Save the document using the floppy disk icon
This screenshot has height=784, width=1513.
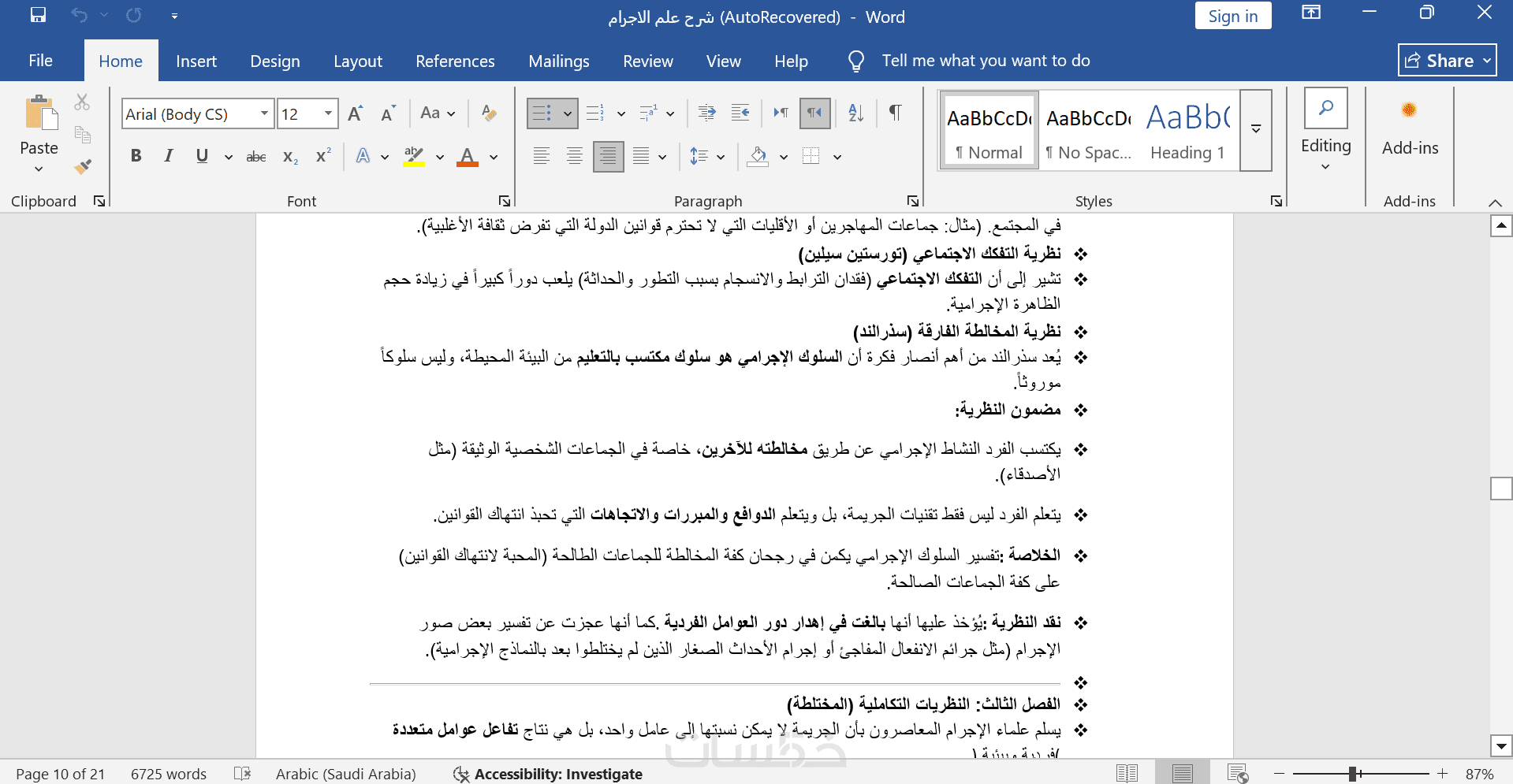coord(38,15)
